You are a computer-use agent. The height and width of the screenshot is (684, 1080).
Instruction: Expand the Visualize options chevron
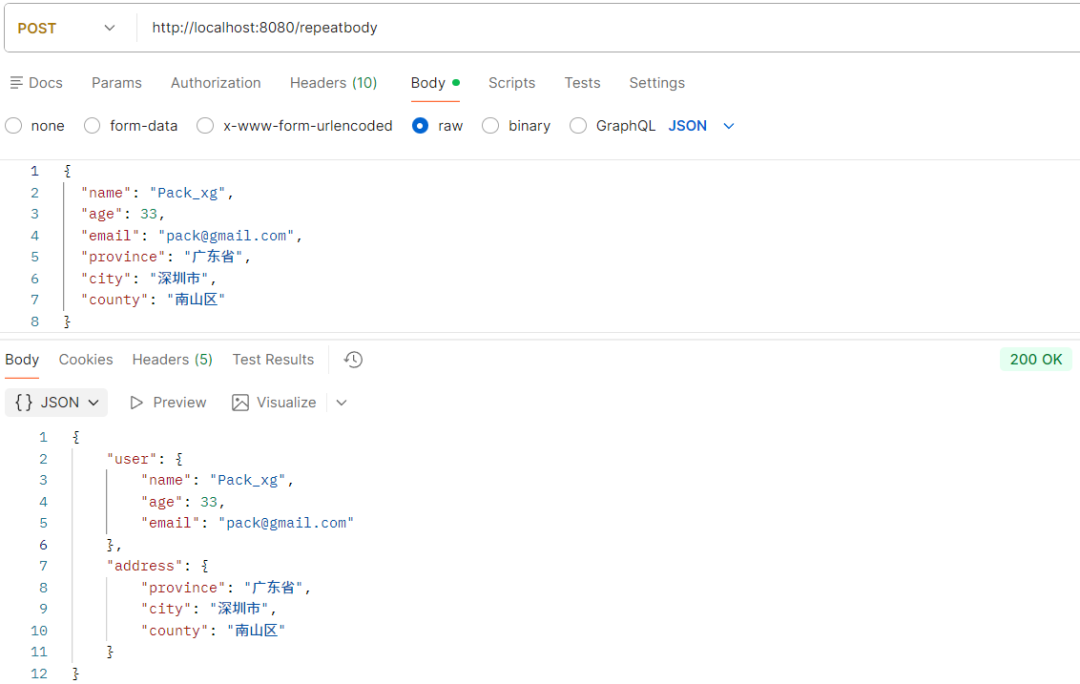(342, 402)
